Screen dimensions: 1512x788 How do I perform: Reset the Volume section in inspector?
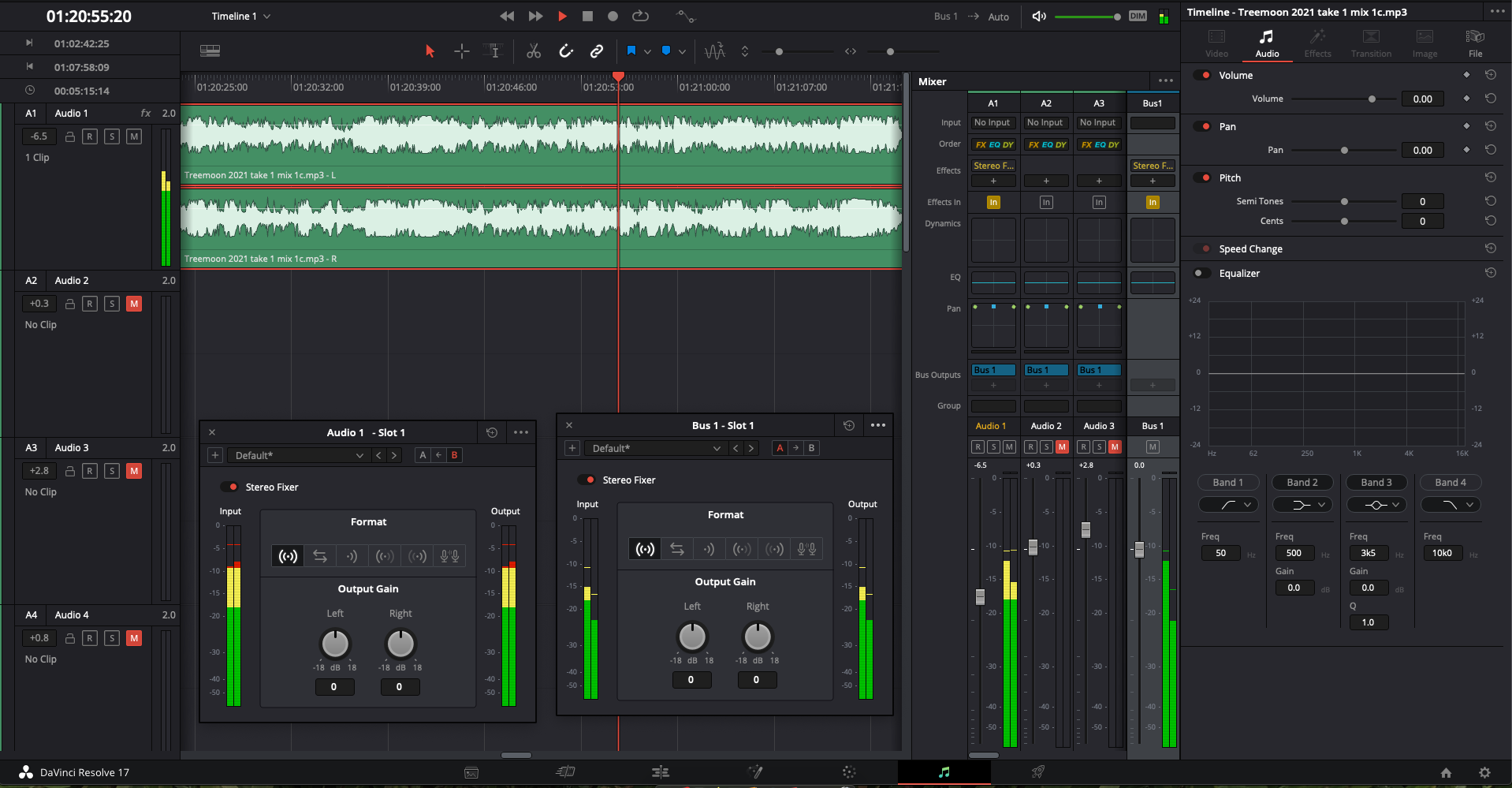point(1490,75)
